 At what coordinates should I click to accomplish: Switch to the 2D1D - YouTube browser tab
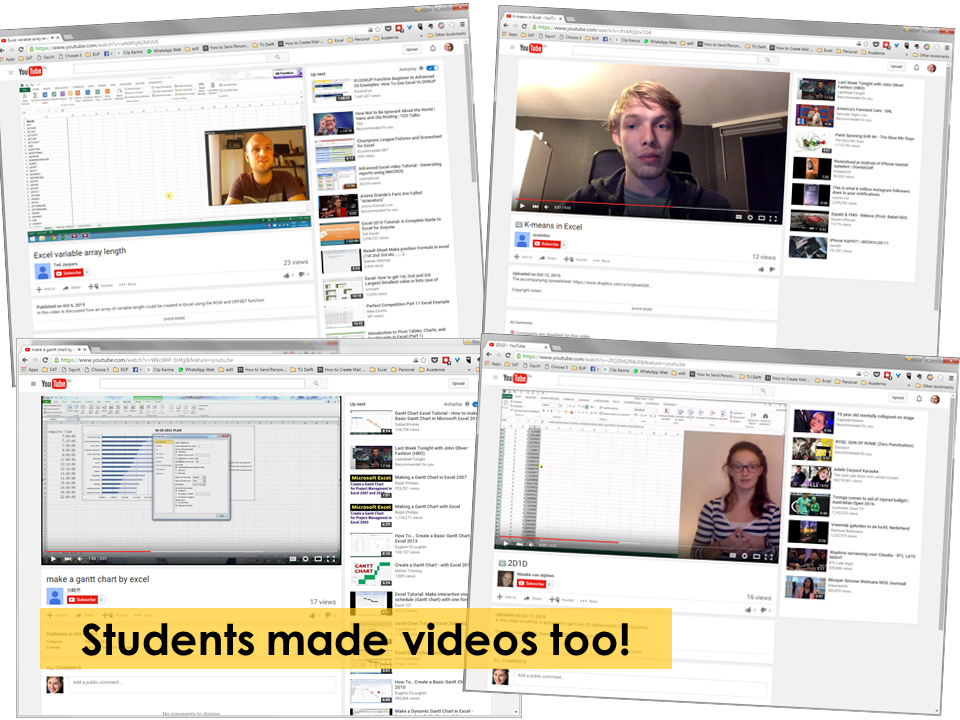pos(510,345)
